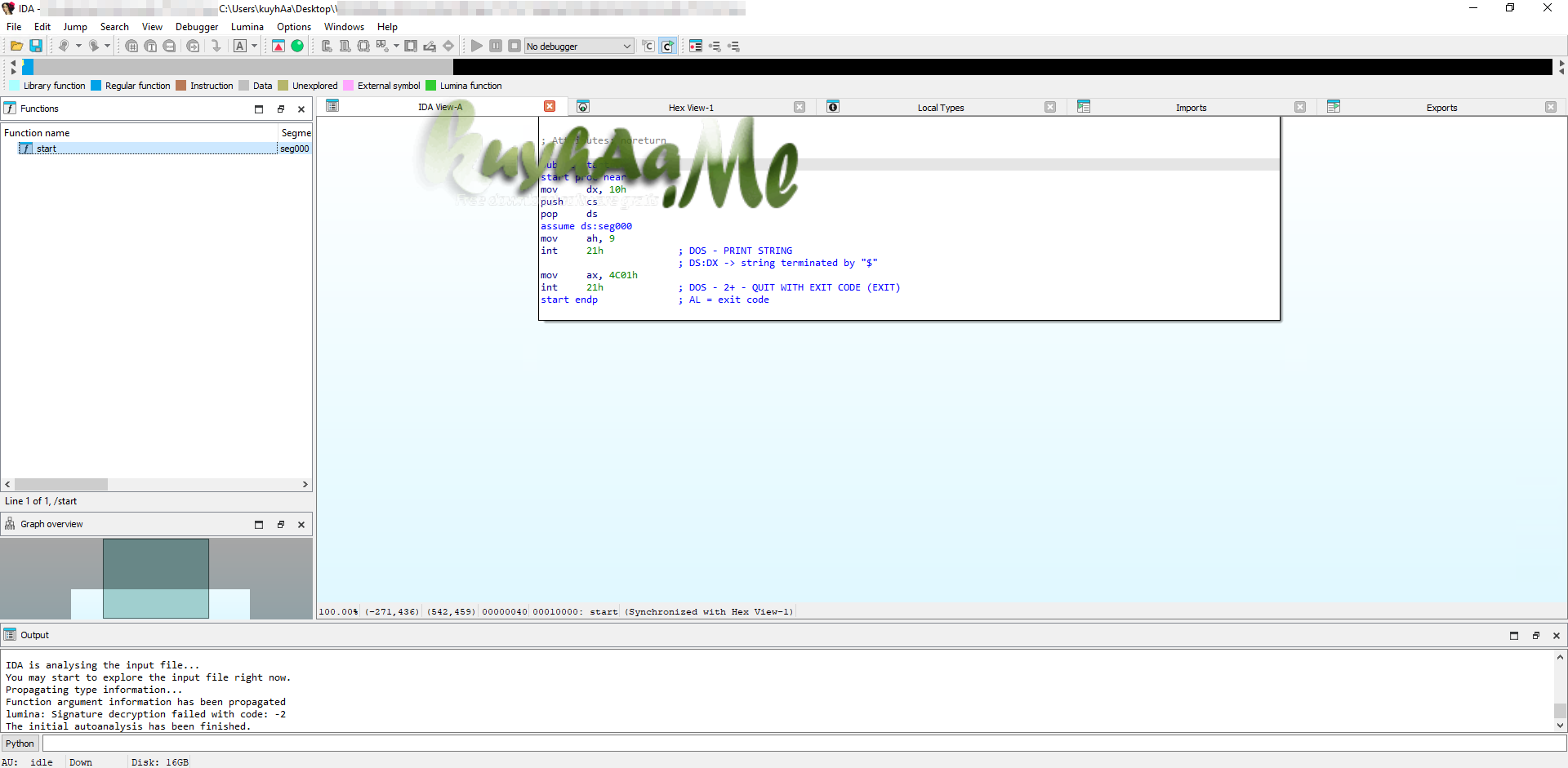Maximize the Output panel
Screen dimensions: 1568x768
1514,636
